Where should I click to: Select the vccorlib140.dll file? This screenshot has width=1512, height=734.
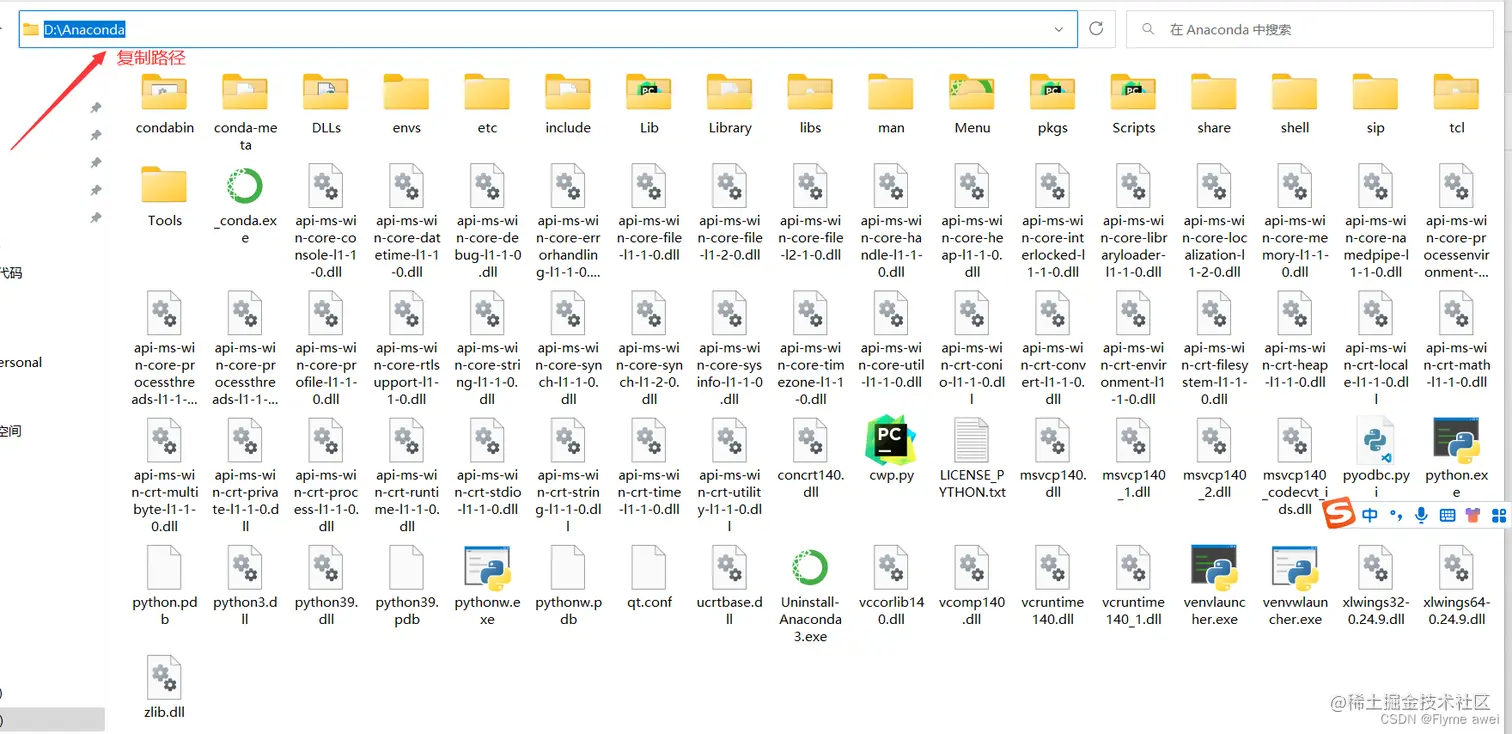891,586
